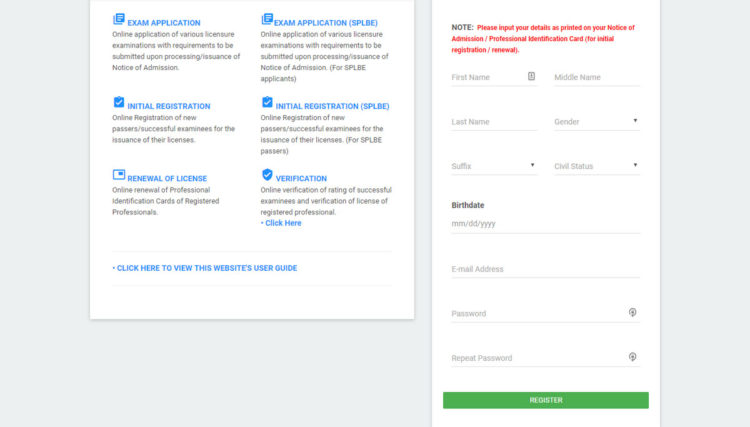750x427 pixels.
Task: Follow the Click Here verification link
Action: point(281,223)
